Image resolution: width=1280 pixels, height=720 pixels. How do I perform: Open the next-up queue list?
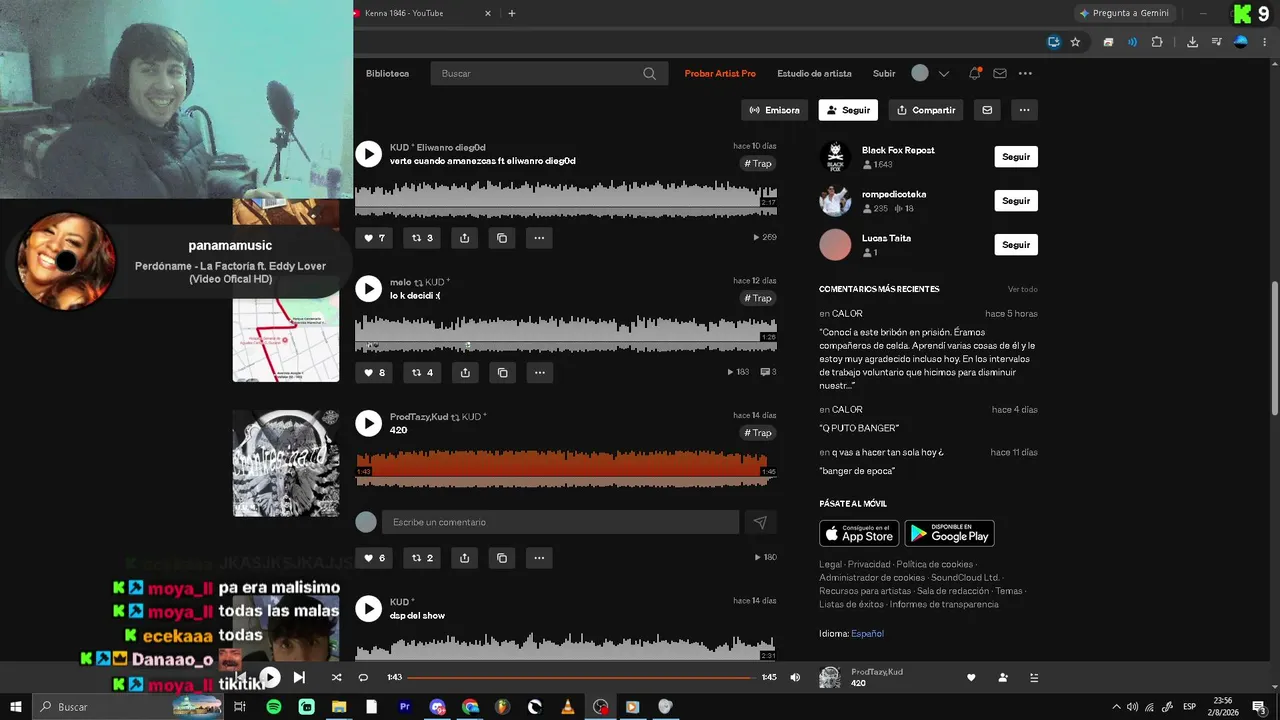point(1034,677)
